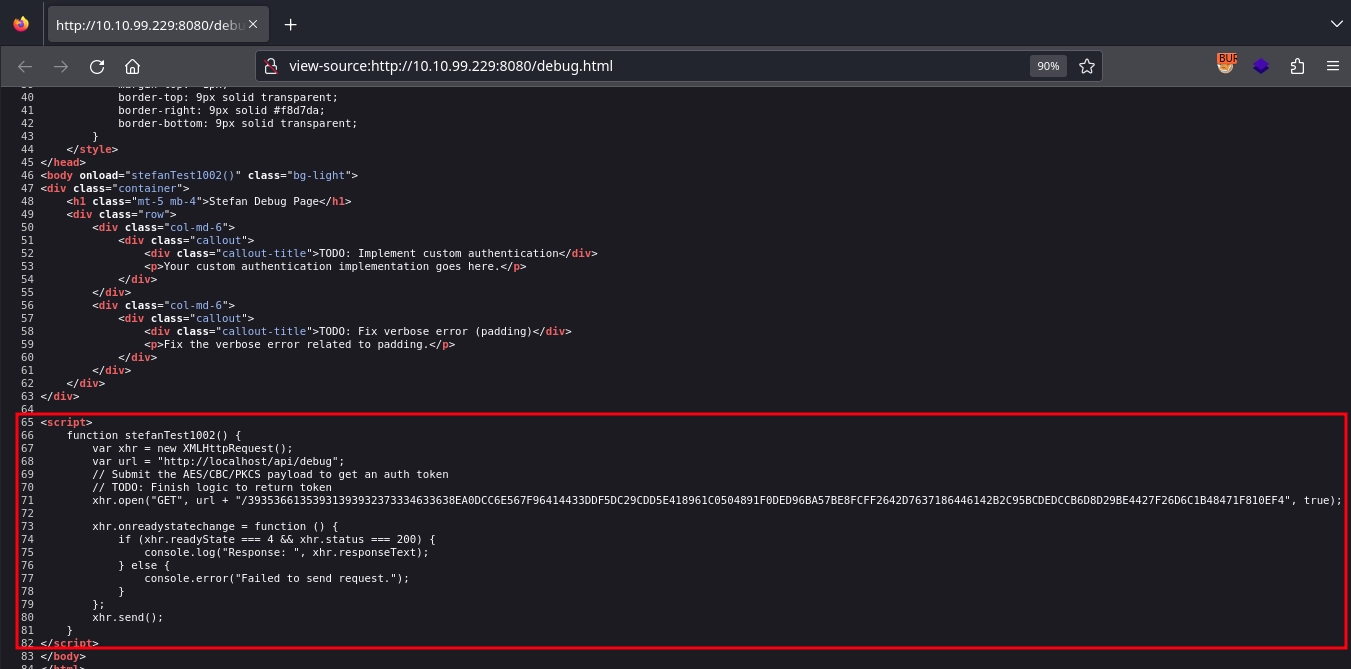Click the forward navigation arrow
1351x669 pixels.
pos(61,66)
